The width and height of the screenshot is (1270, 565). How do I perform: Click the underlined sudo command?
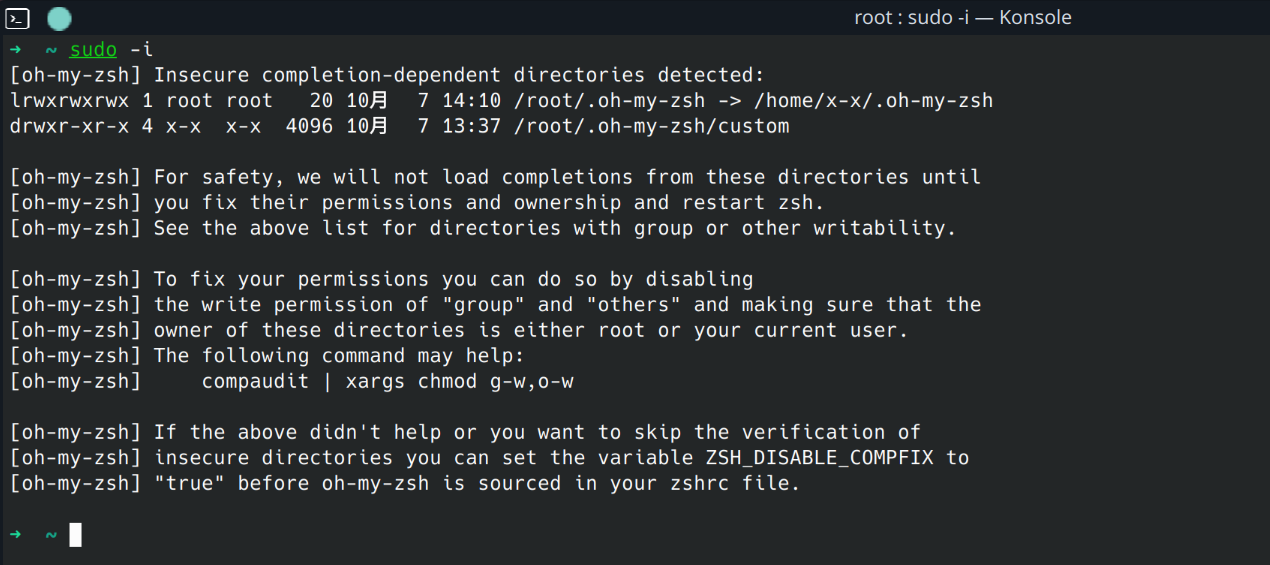[x=94, y=50]
